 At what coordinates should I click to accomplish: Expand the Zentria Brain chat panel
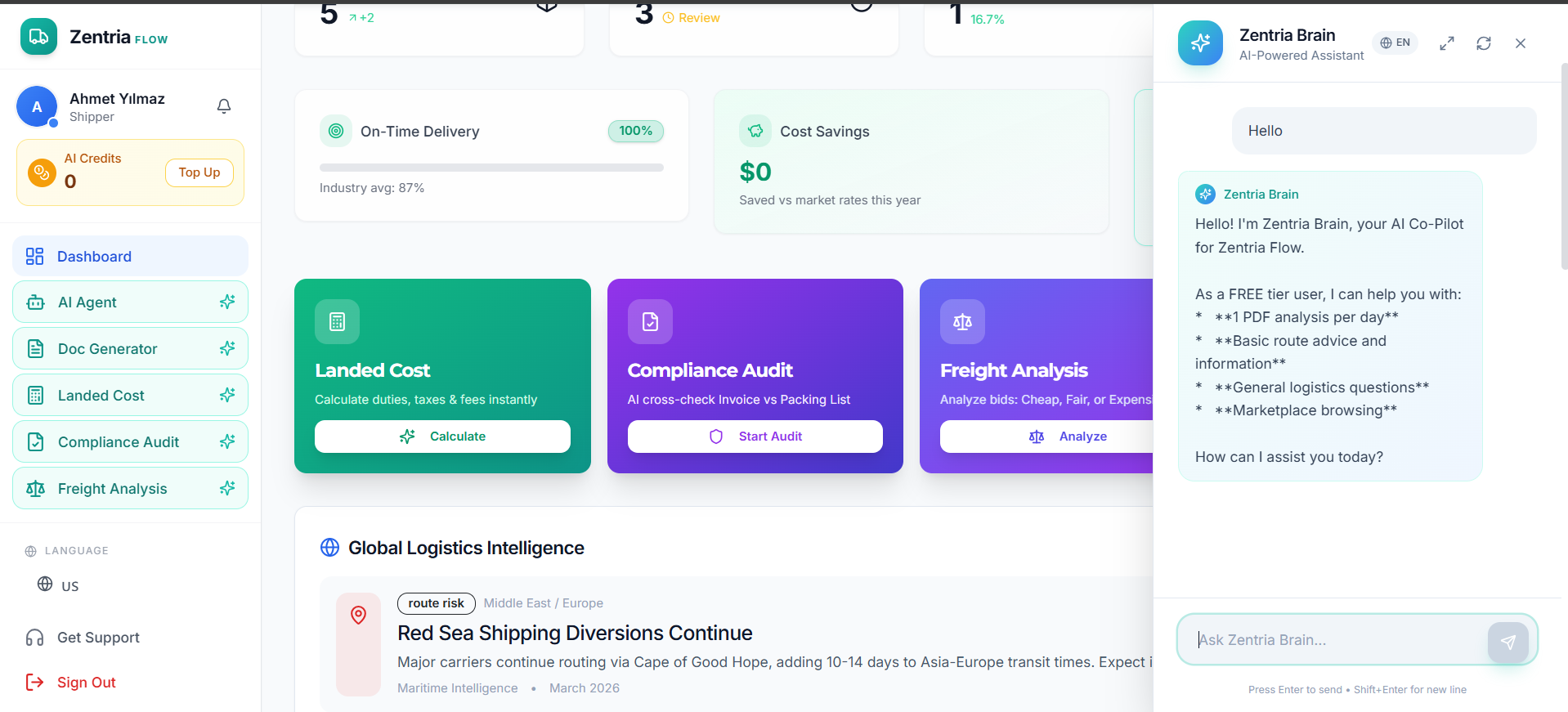coord(1447,43)
